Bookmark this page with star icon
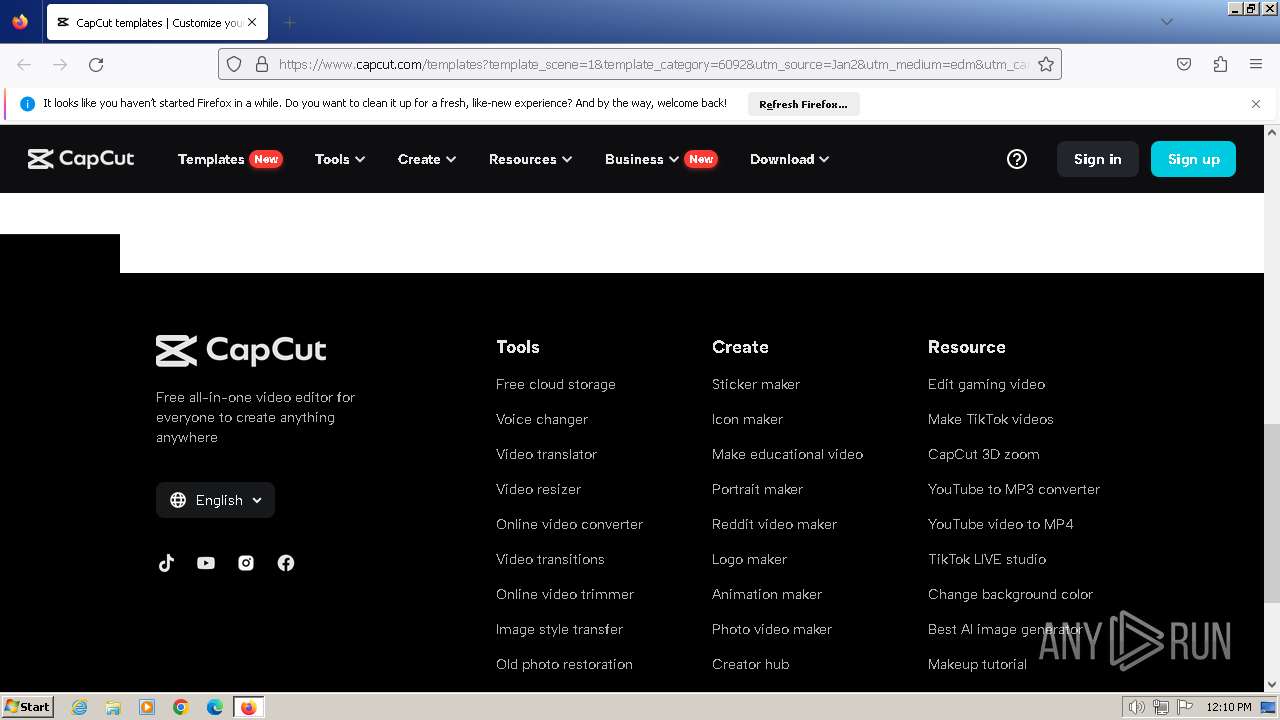The image size is (1280, 720). pyautogui.click(x=1046, y=64)
